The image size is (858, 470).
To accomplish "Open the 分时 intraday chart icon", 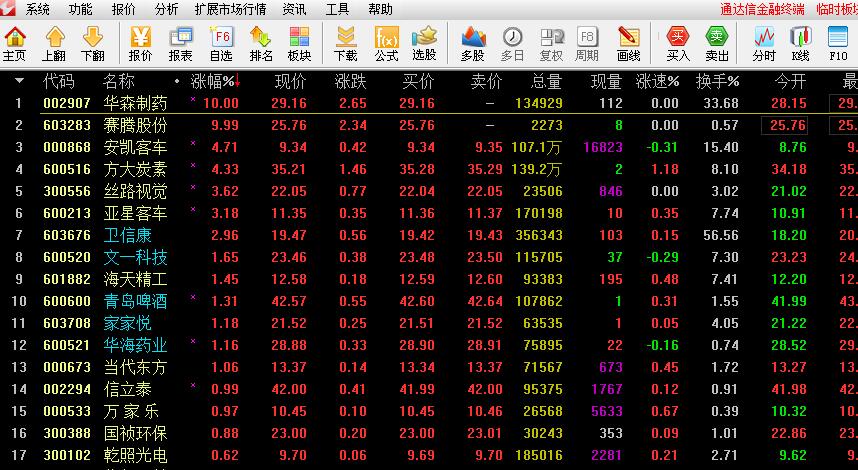I will coord(764,44).
